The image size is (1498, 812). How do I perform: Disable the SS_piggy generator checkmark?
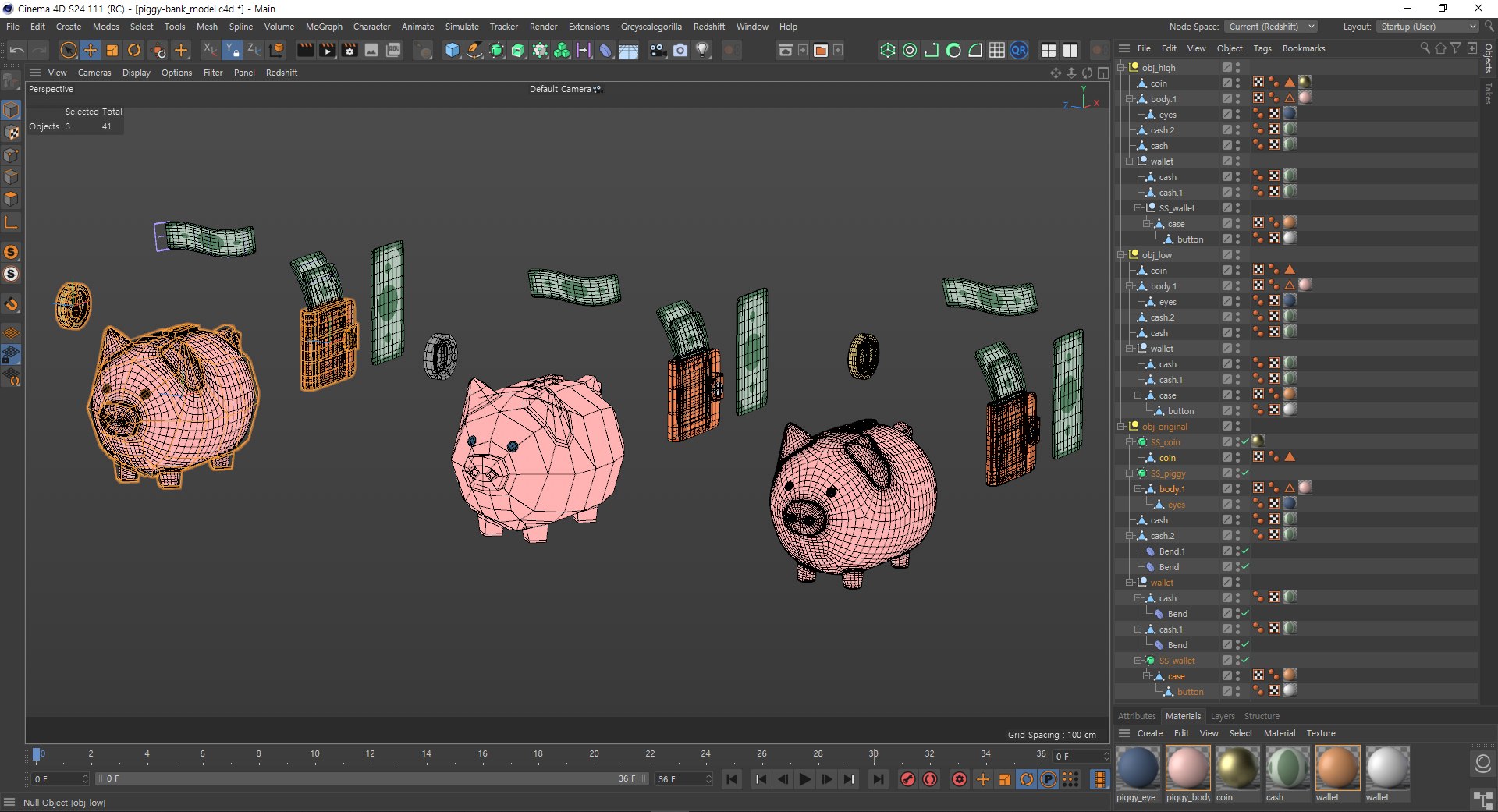pyautogui.click(x=1245, y=473)
